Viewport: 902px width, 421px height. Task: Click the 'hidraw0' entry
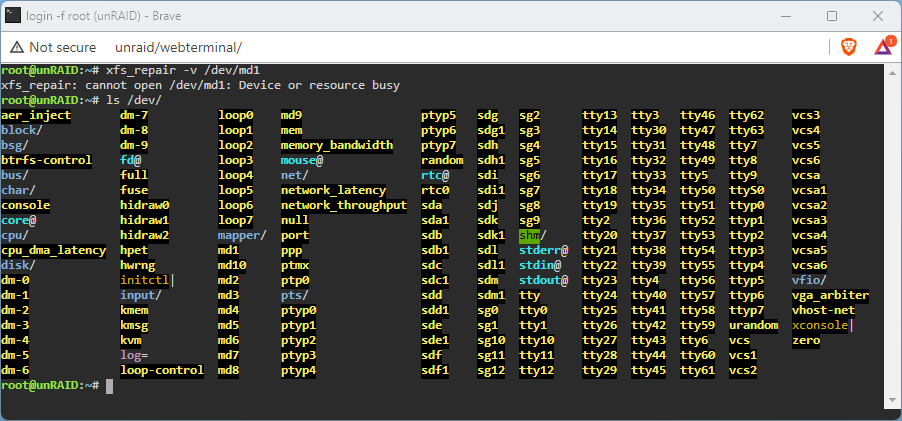(x=144, y=205)
